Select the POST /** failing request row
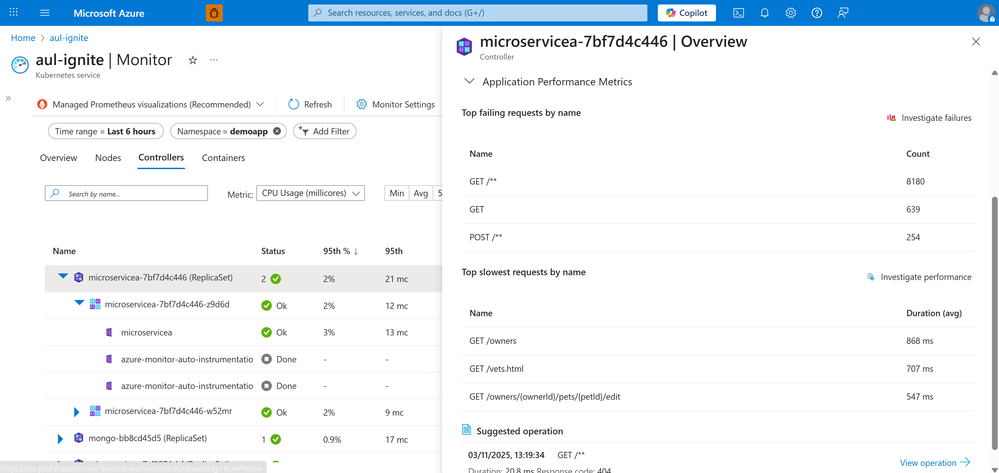Screen dimensions: 999x473 [719, 237]
